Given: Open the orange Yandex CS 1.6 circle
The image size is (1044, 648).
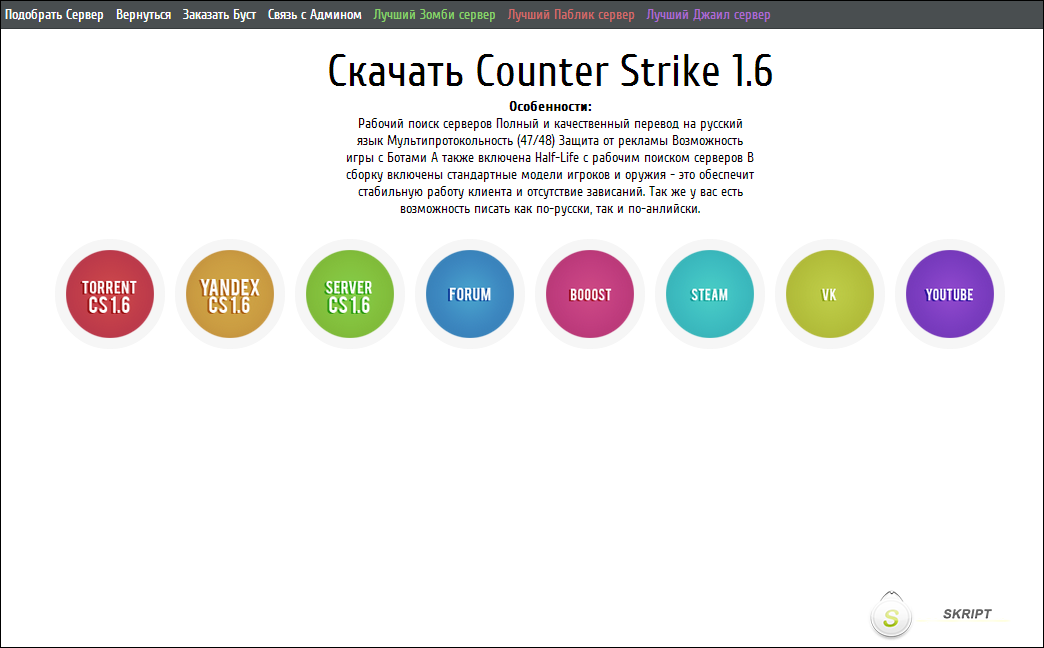Looking at the screenshot, I should (x=230, y=294).
